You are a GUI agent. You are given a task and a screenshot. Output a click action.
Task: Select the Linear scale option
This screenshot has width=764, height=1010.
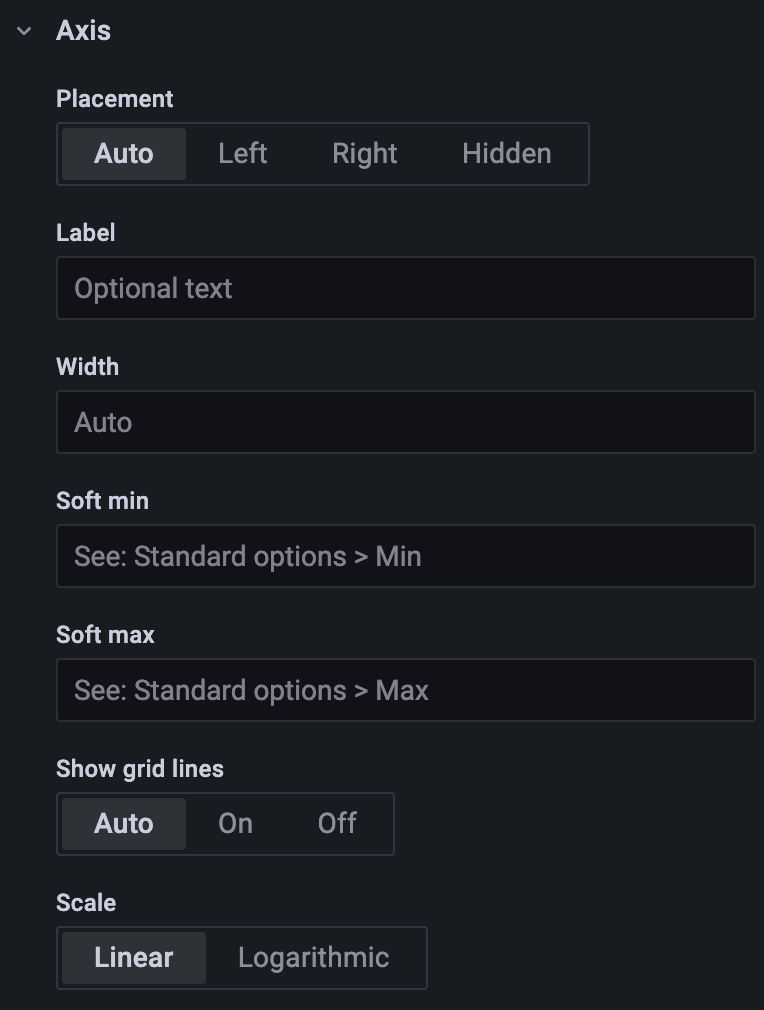tap(134, 958)
